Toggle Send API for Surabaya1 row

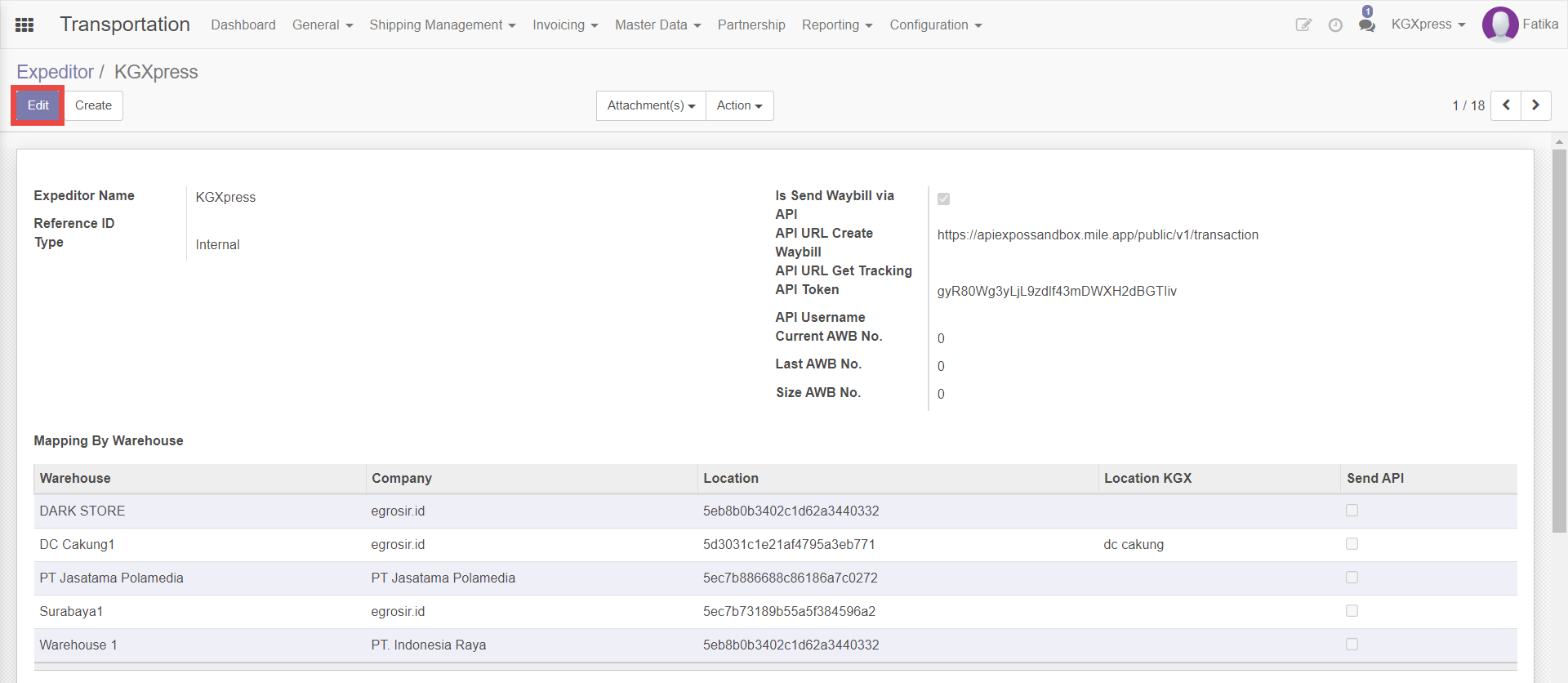tap(1352, 611)
